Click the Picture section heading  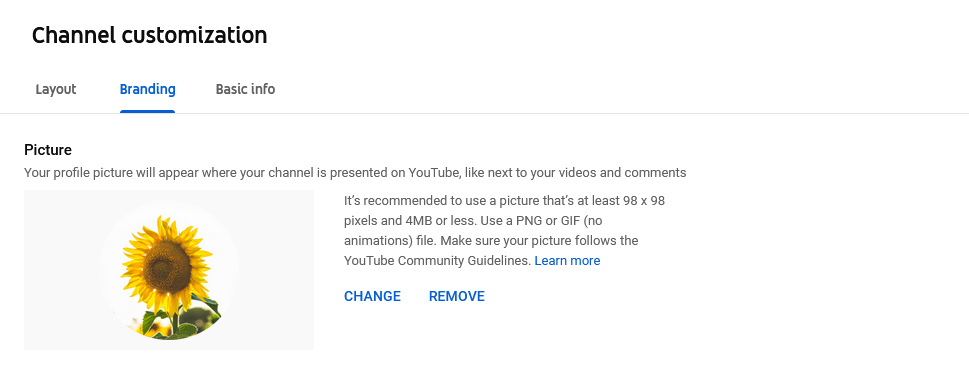48,150
